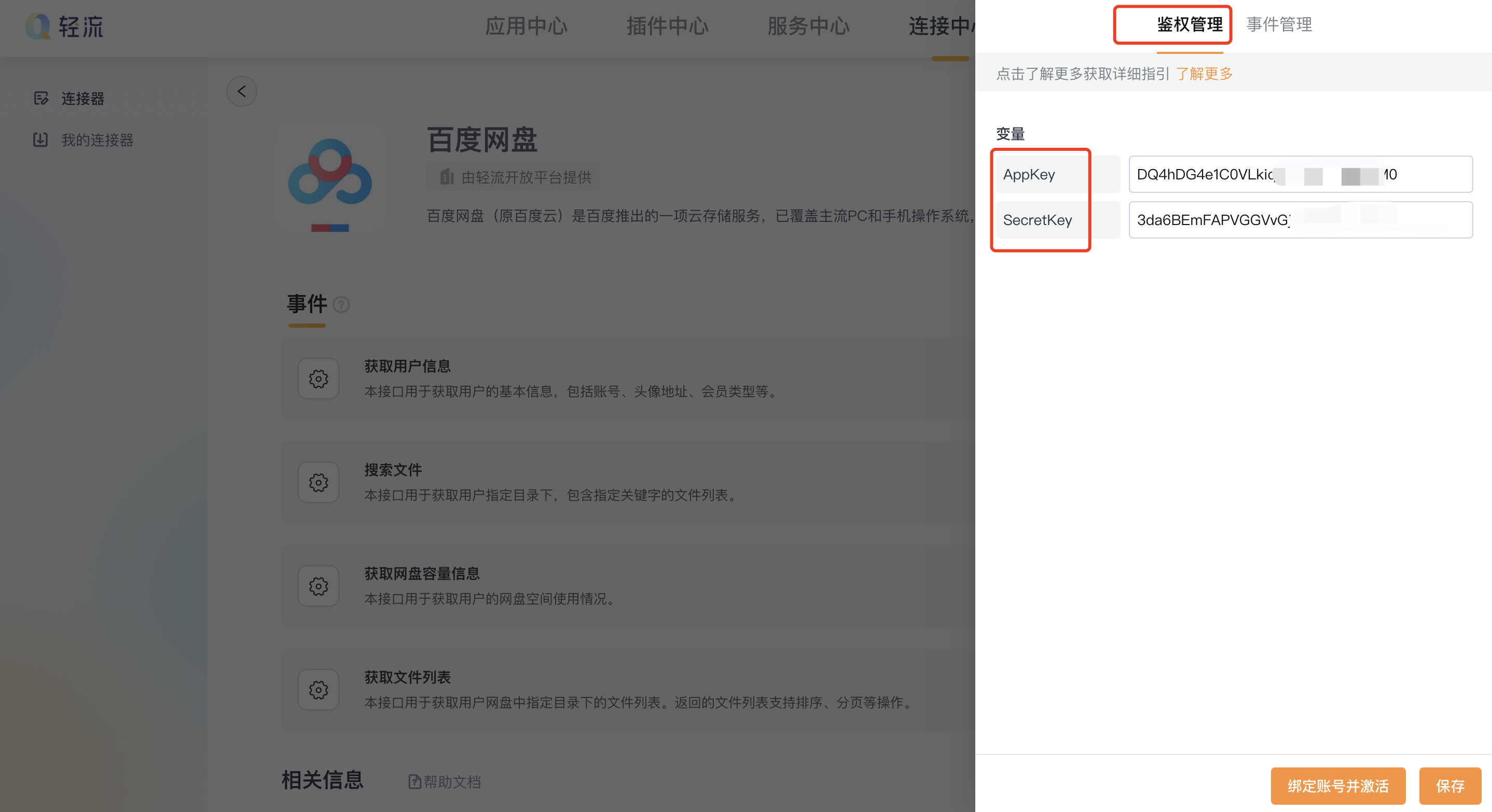Viewport: 1492px width, 812px height.
Task: Click the 轻流 logo icon
Action: (38, 26)
